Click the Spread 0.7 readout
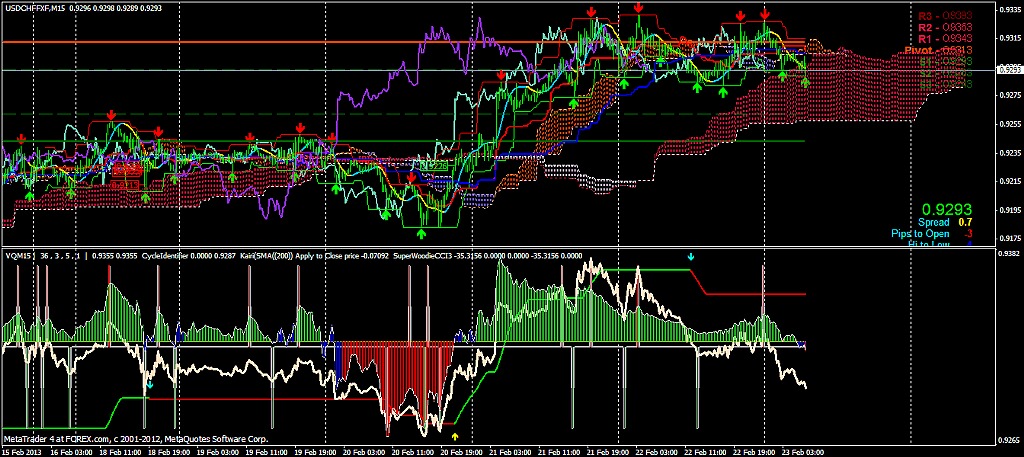 pyautogui.click(x=946, y=223)
